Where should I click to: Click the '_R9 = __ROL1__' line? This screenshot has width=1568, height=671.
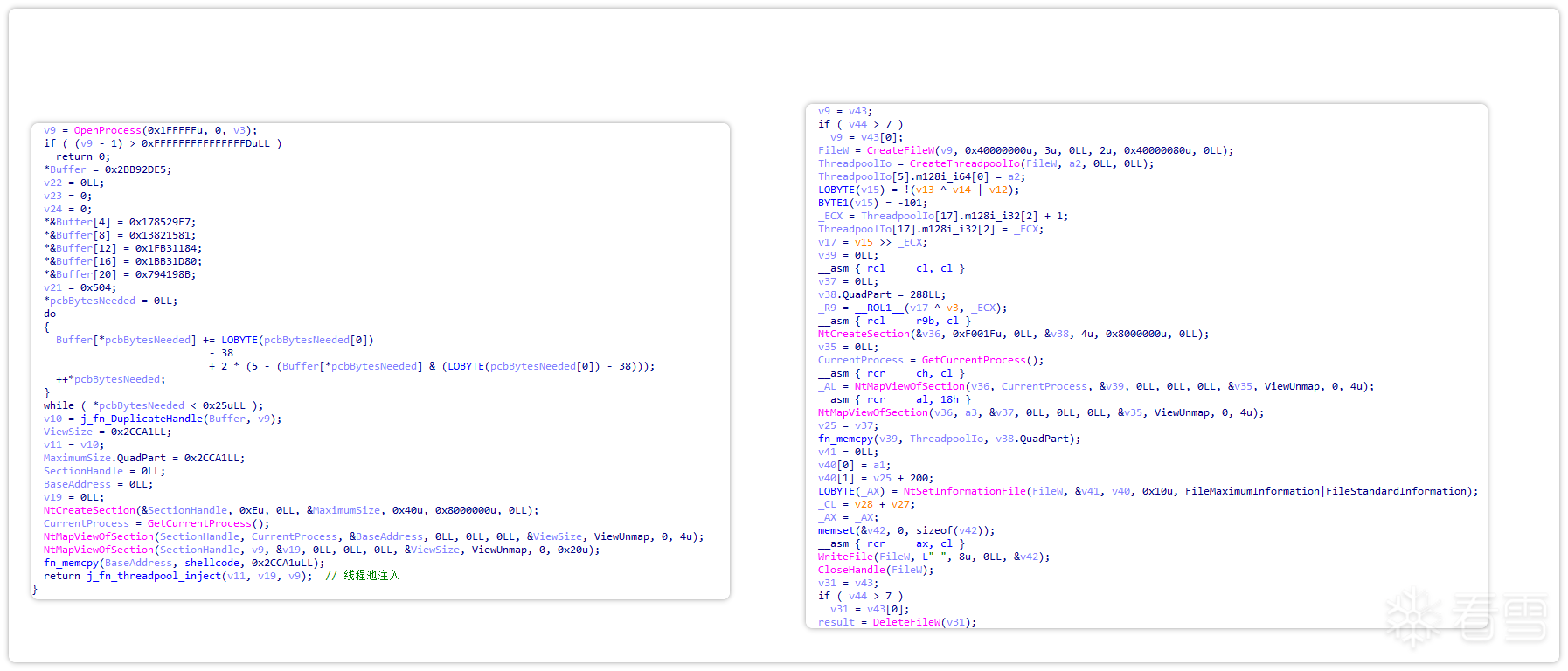tap(912, 308)
